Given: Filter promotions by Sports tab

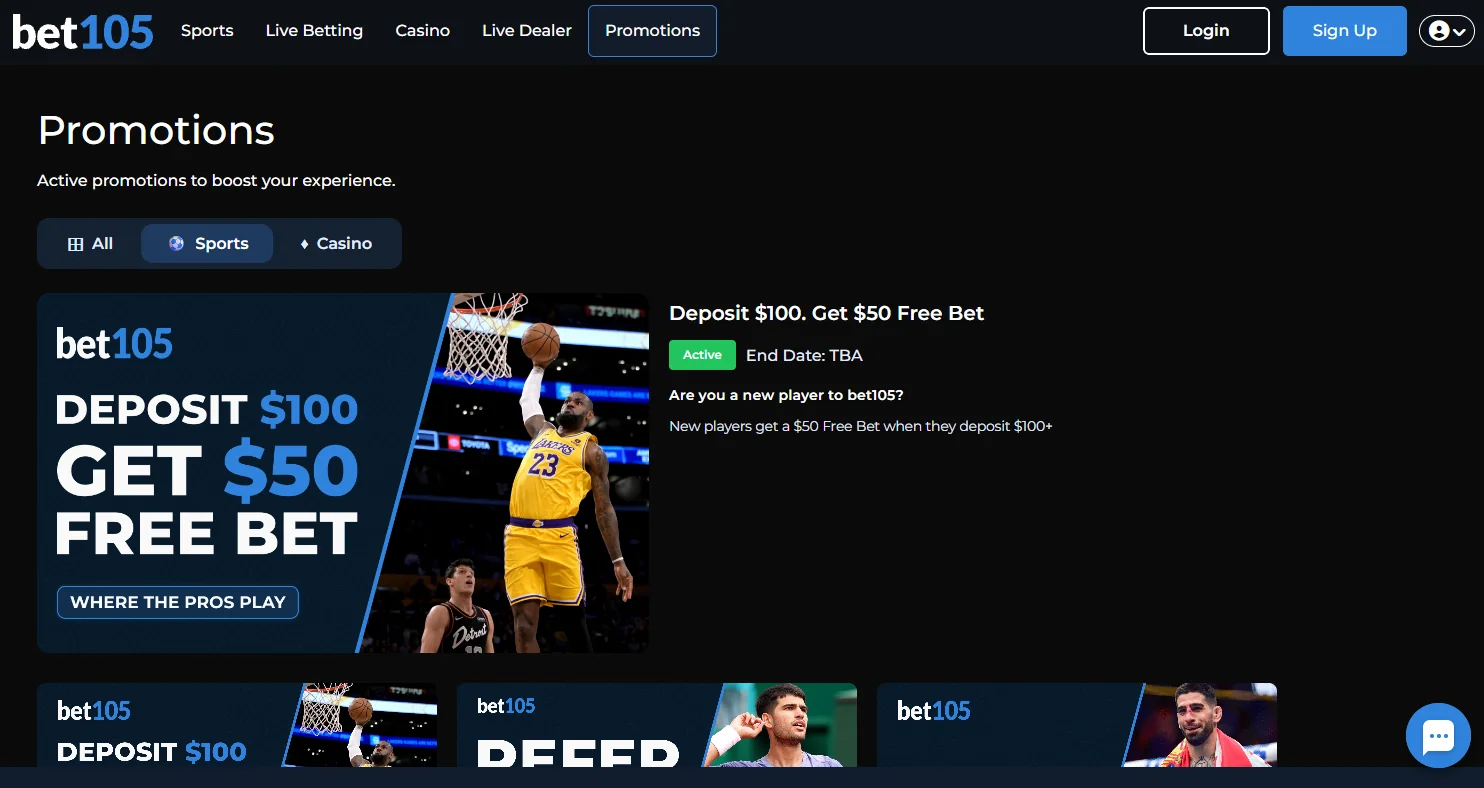Looking at the screenshot, I should (207, 244).
